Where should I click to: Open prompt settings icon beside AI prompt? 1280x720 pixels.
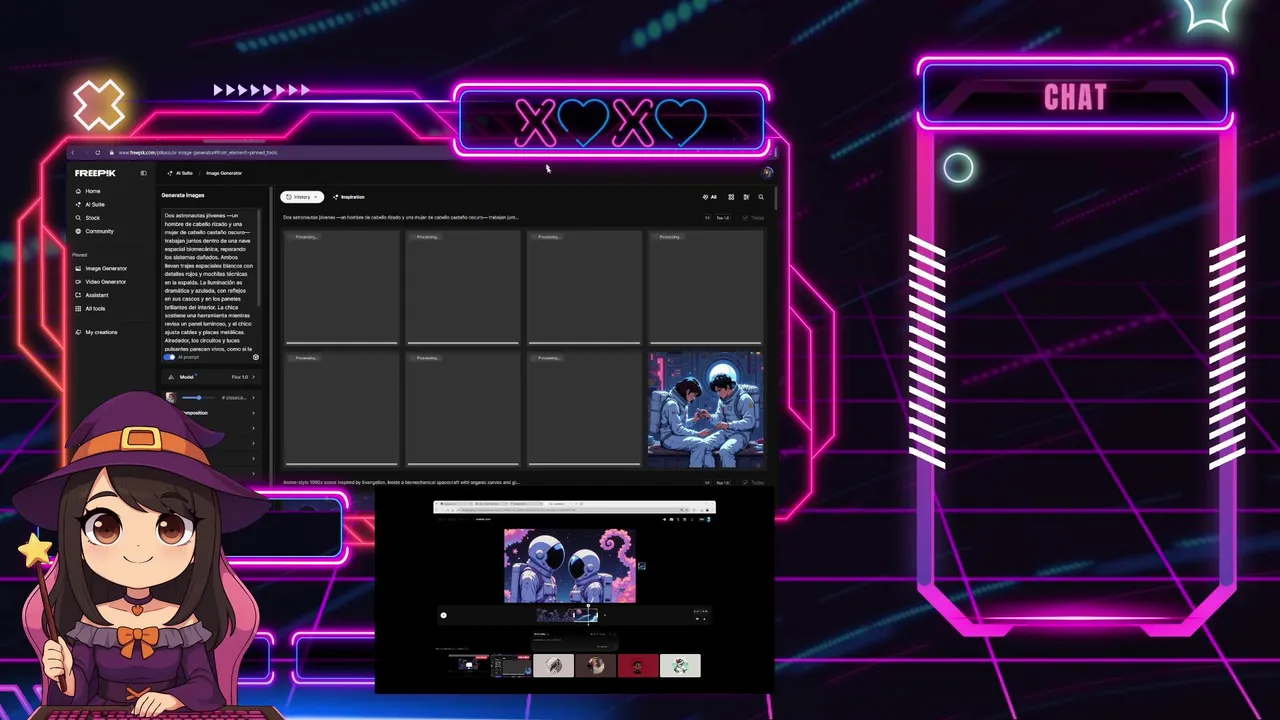[256, 357]
